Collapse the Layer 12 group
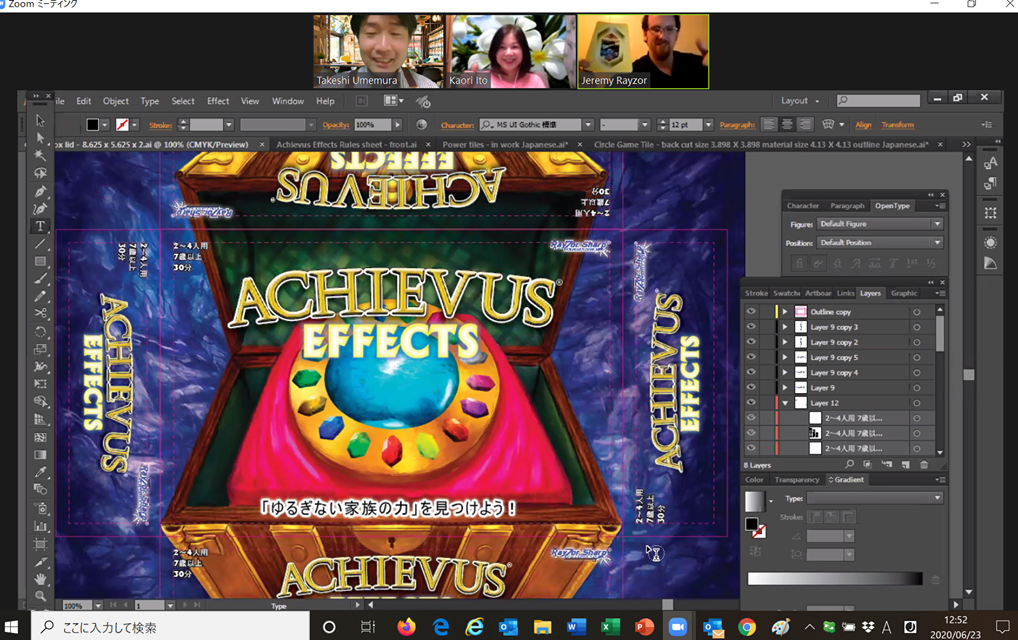The image size is (1018, 640). 785,403
